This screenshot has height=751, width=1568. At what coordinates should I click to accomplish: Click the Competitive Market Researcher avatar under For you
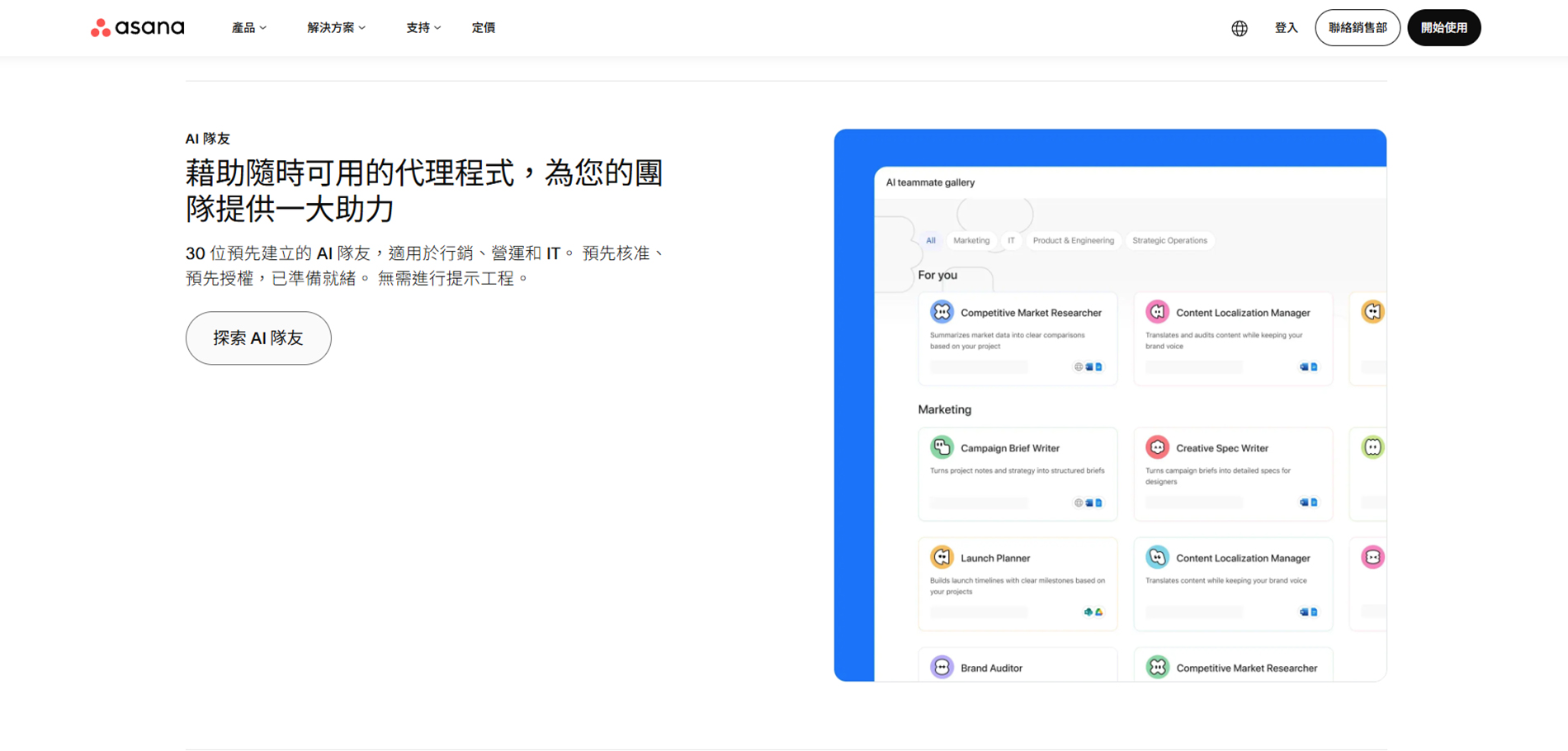coord(942,312)
